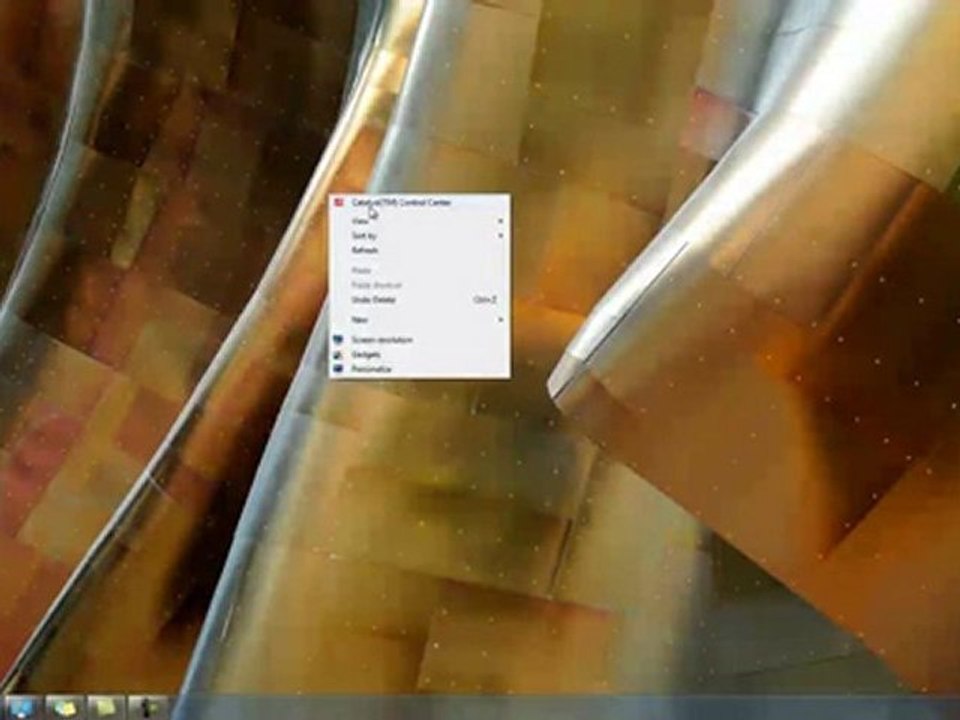
Task: Open the Sort by submenu
Action: tap(419, 236)
